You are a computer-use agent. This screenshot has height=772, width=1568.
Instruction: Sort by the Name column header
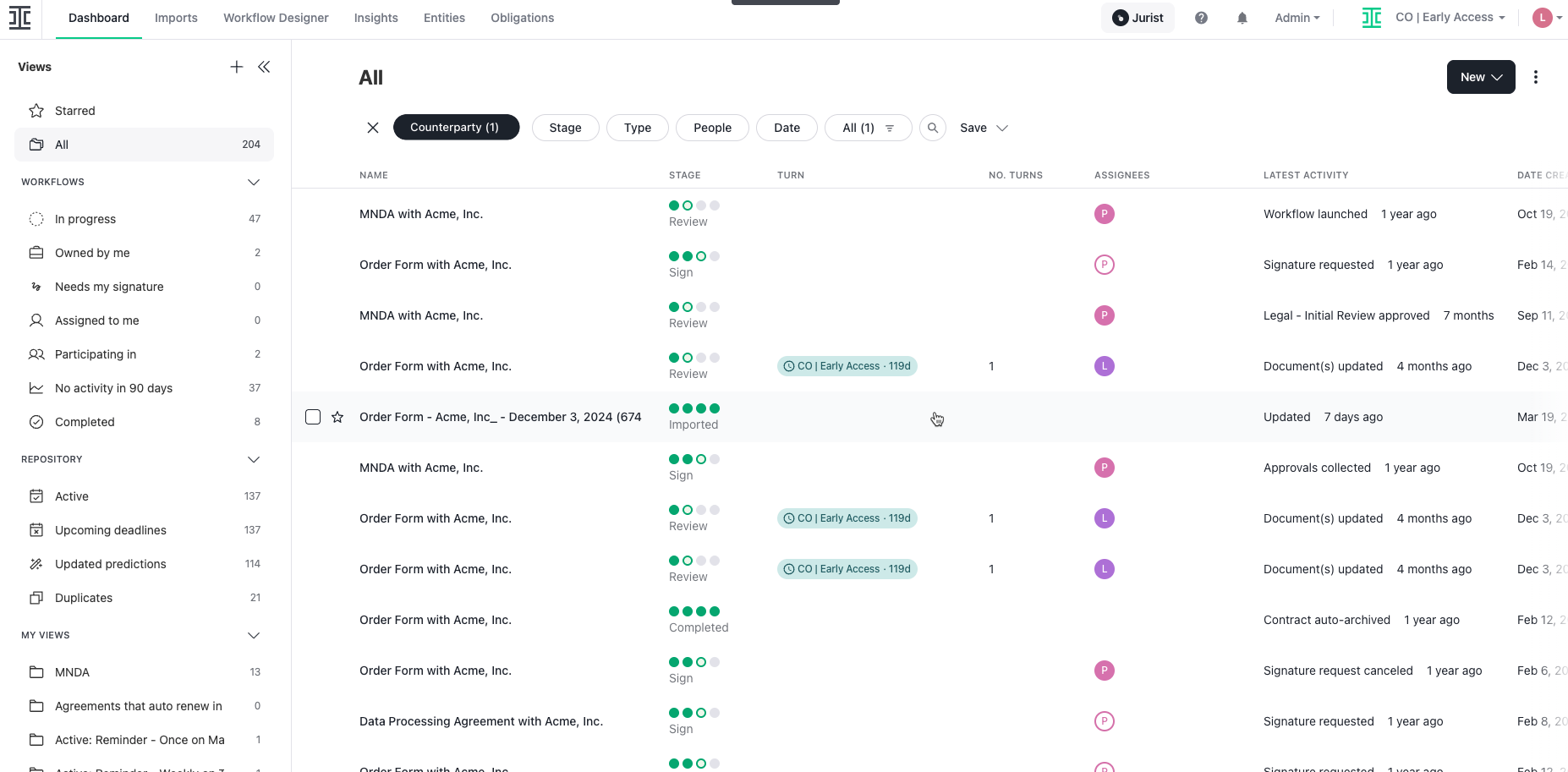374,175
